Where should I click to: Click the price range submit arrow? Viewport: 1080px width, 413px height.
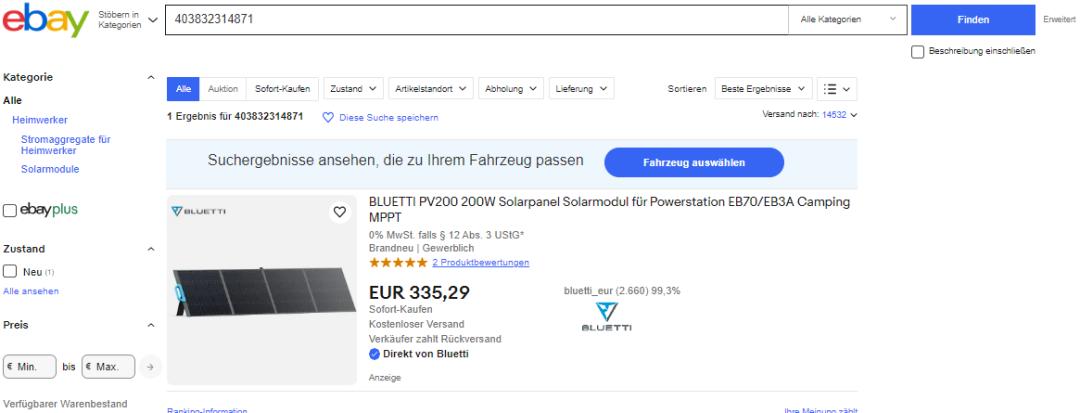pyautogui.click(x=149, y=367)
